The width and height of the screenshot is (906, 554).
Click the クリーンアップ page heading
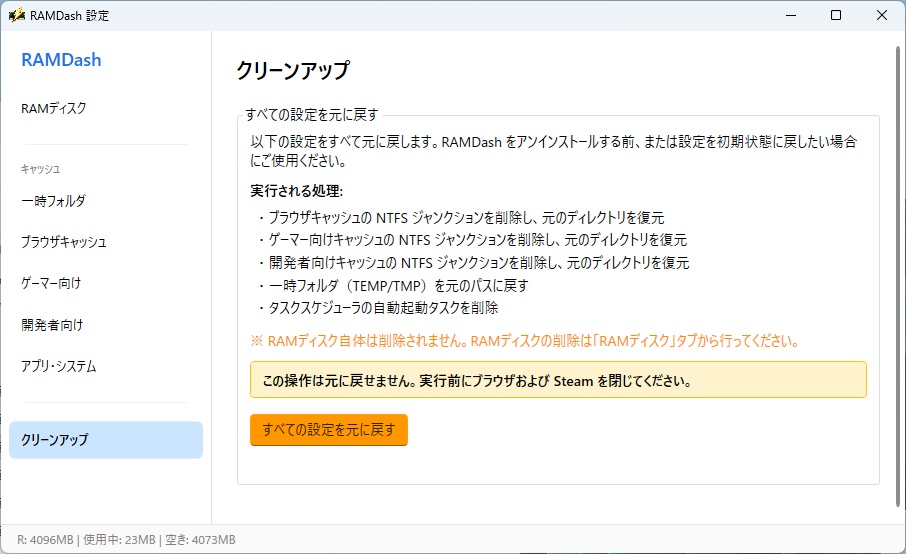click(293, 70)
